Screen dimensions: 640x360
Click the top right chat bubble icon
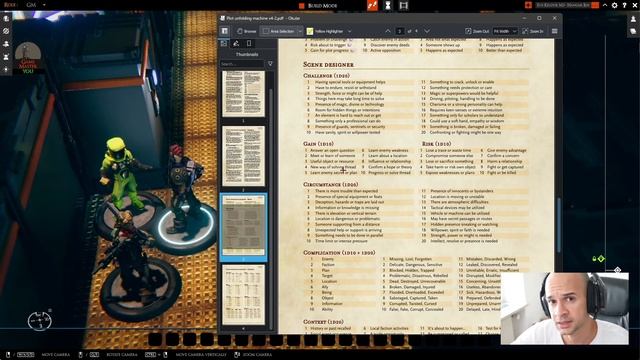(x=633, y=32)
